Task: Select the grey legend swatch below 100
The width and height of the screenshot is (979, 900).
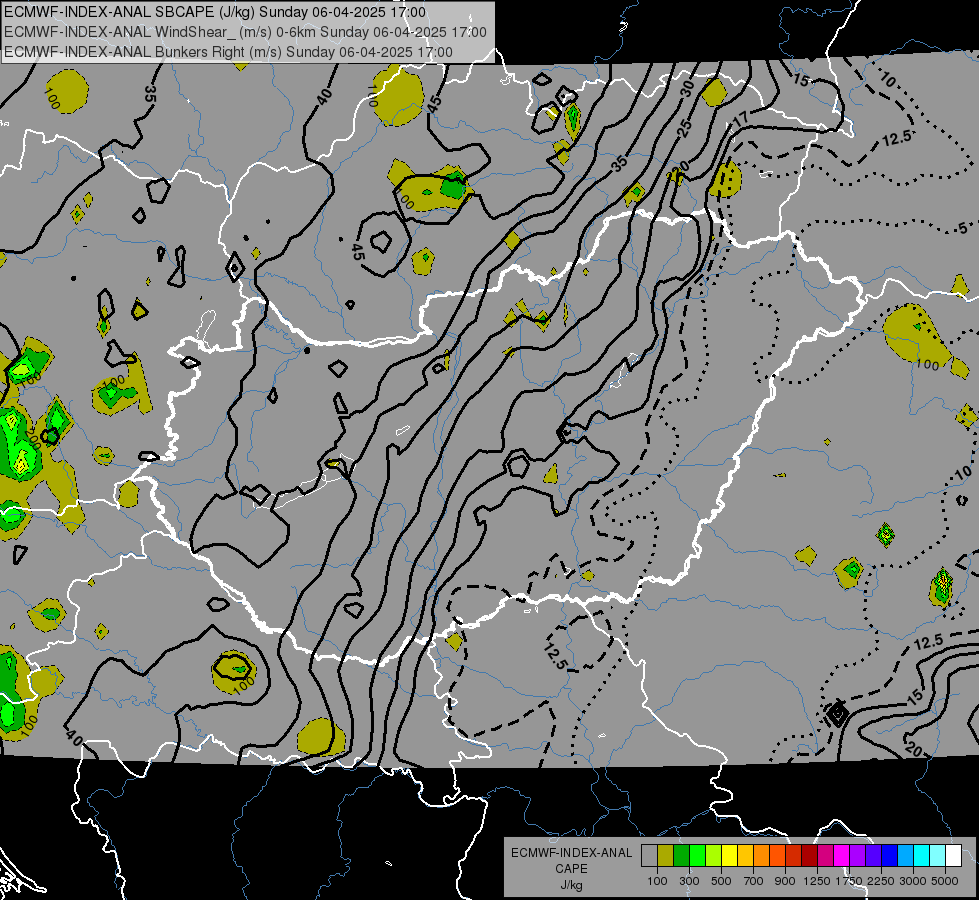Action: (649, 855)
